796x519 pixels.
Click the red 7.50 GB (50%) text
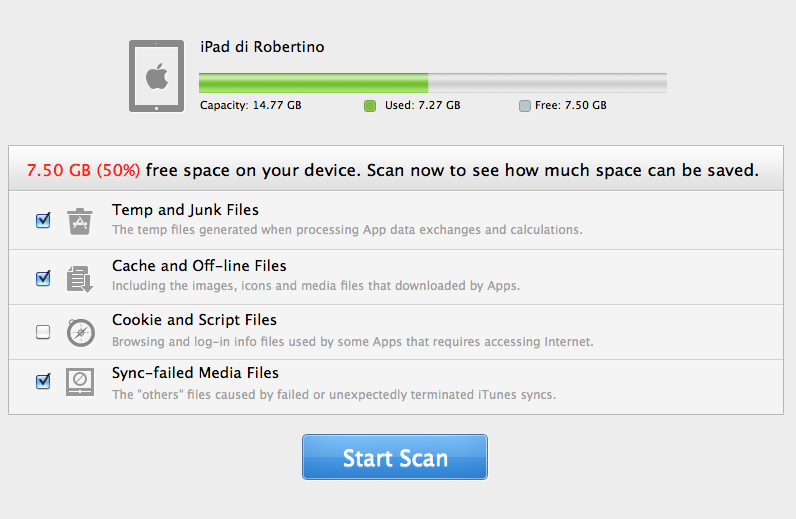click(x=83, y=170)
